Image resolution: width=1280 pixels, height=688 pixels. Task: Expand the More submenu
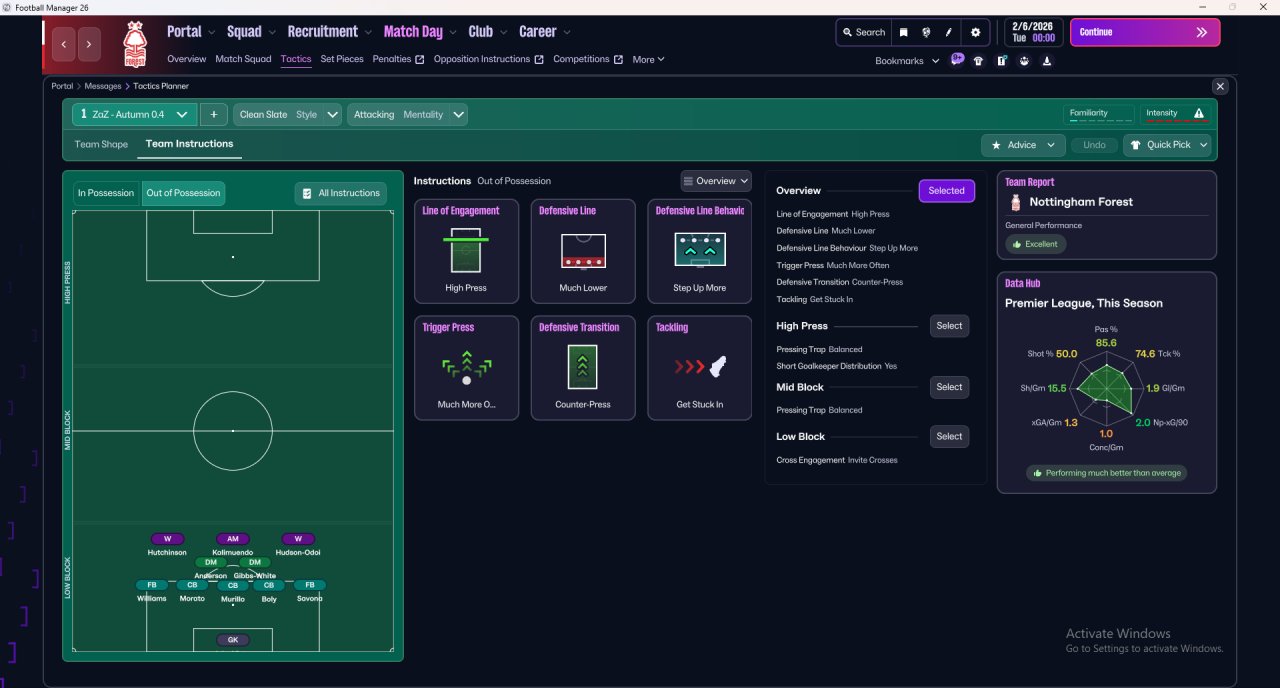pyautogui.click(x=648, y=59)
